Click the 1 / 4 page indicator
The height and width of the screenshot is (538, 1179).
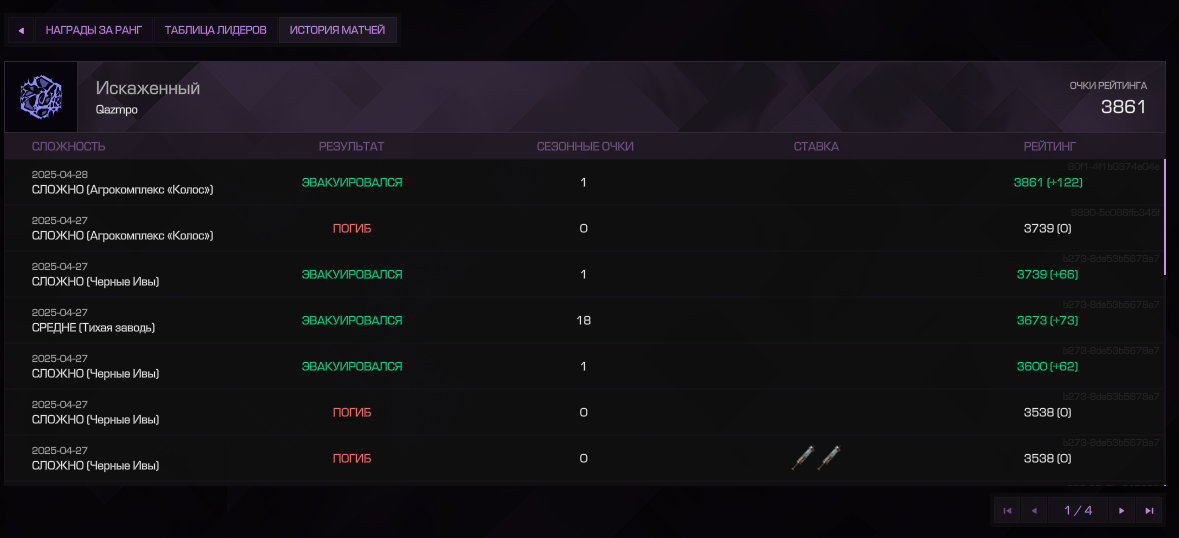pos(1078,511)
